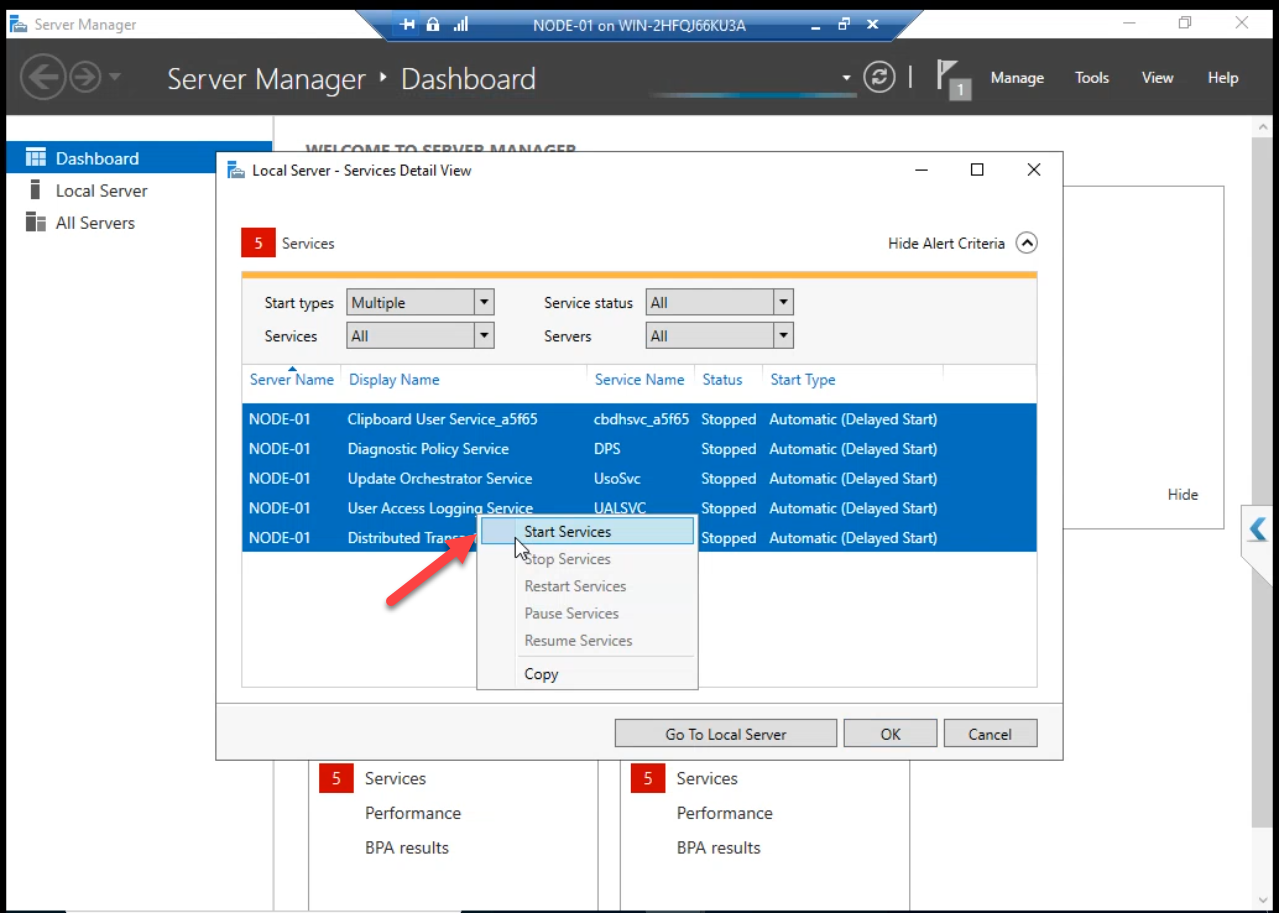Image resolution: width=1279 pixels, height=913 pixels.
Task: Click the Dashboard grid icon
Action: [36, 157]
